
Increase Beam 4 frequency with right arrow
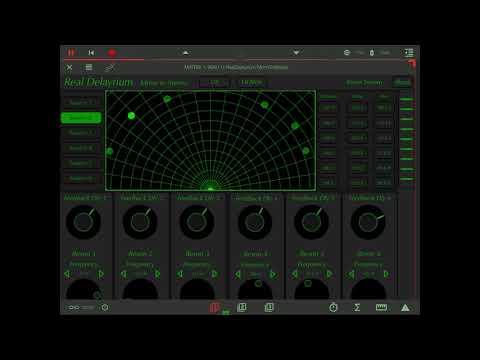[273, 274]
